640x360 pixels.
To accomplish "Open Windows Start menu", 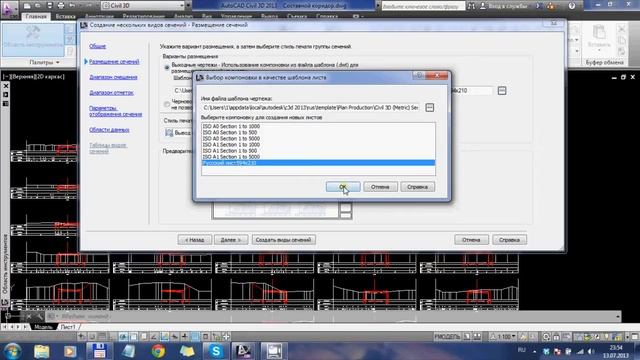I will (12, 351).
